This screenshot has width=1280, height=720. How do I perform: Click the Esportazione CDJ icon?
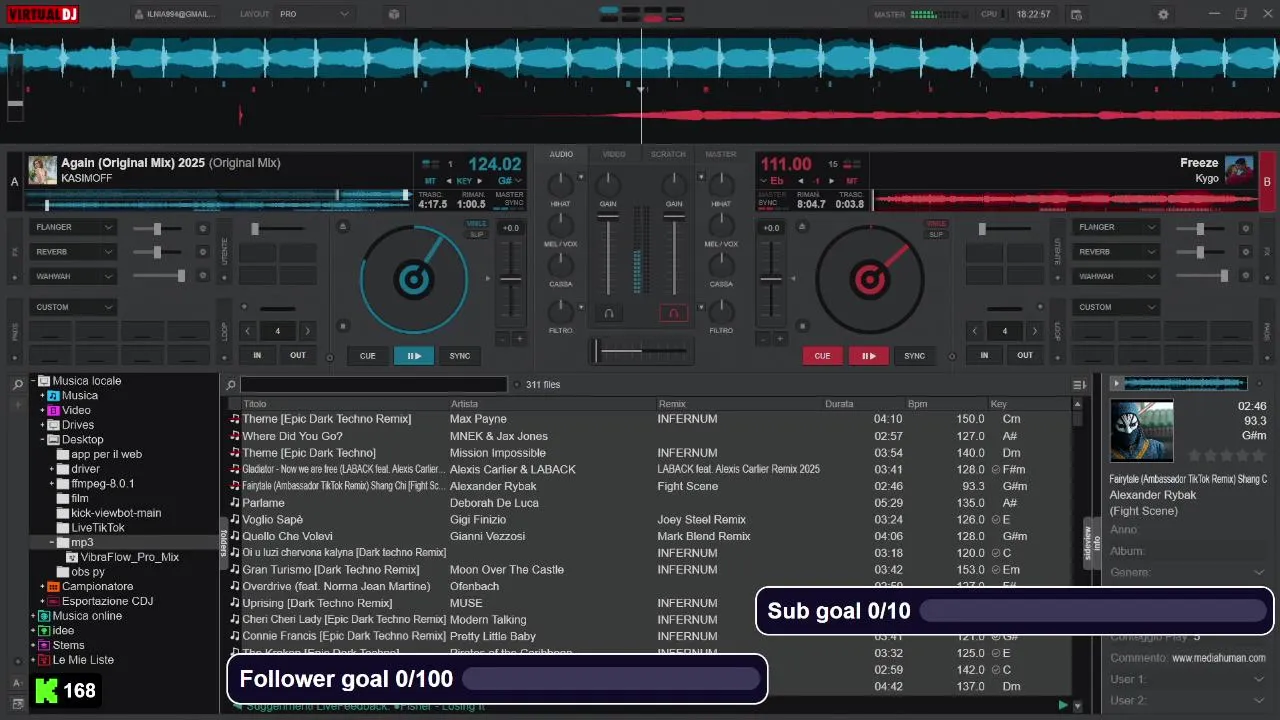click(x=54, y=602)
